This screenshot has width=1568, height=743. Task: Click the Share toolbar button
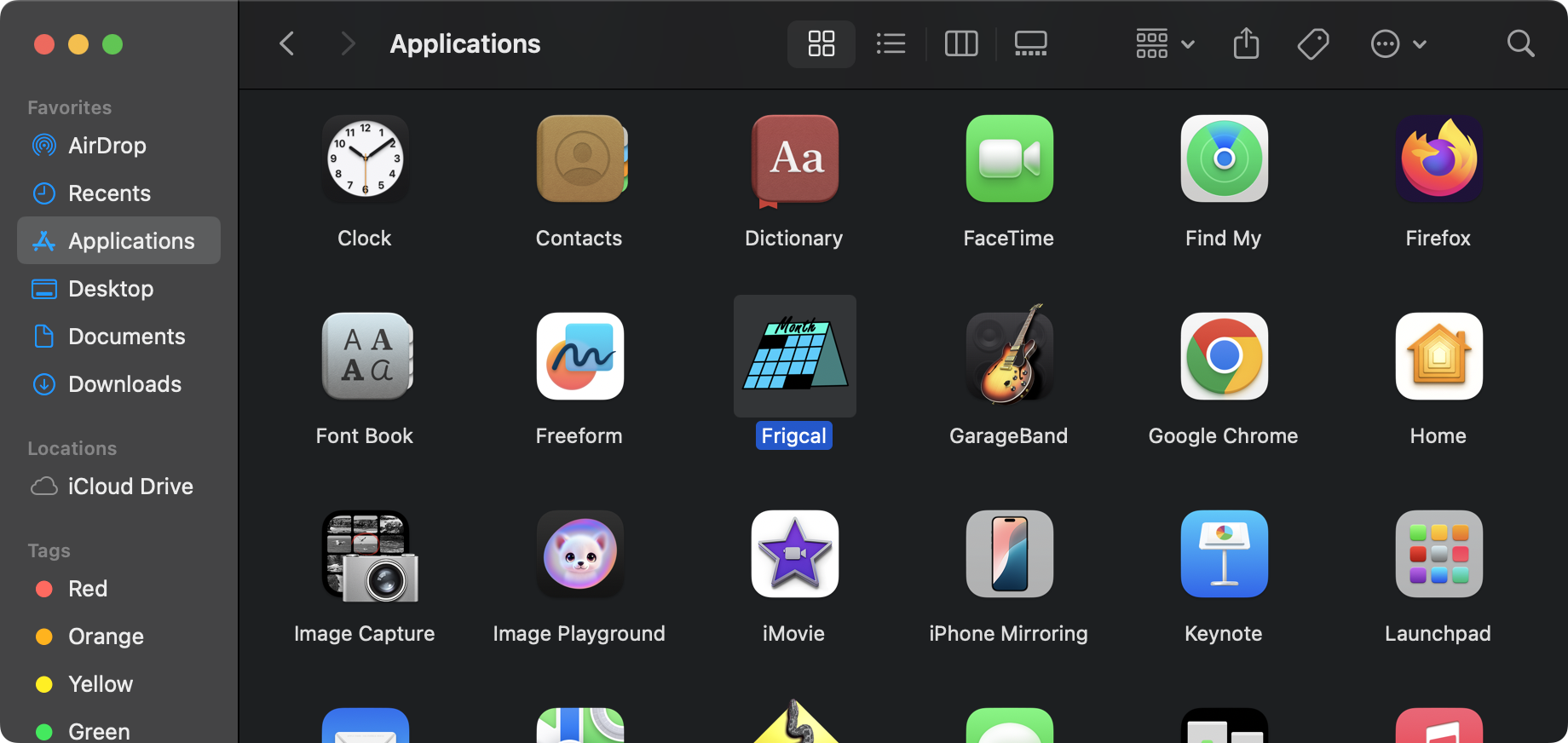point(1247,43)
